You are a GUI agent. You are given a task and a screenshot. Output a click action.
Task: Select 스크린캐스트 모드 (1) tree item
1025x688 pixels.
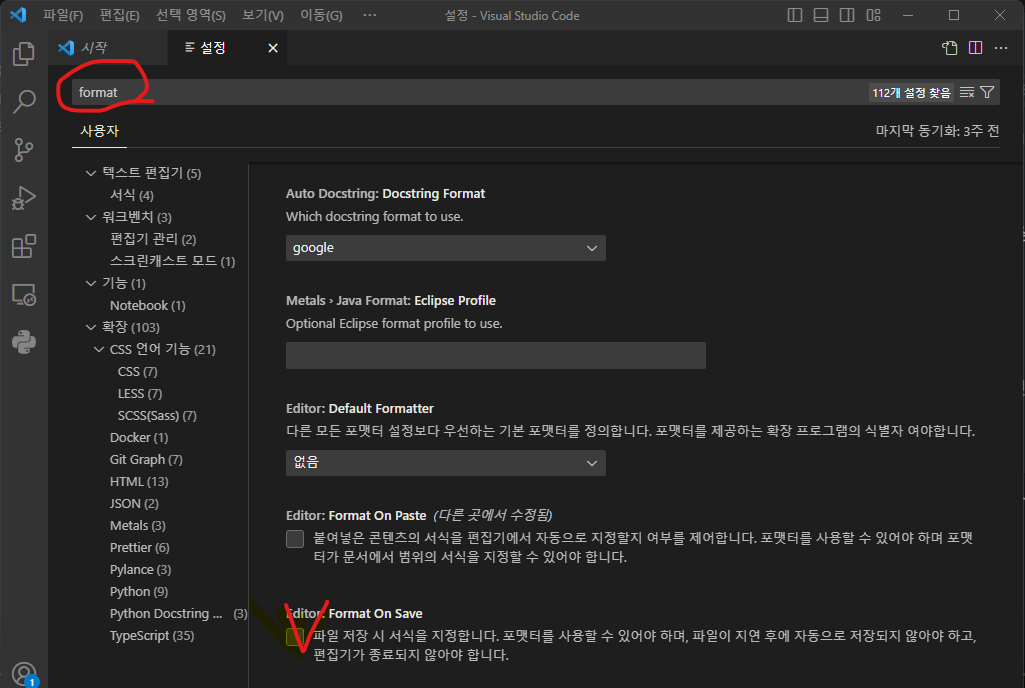coord(173,261)
